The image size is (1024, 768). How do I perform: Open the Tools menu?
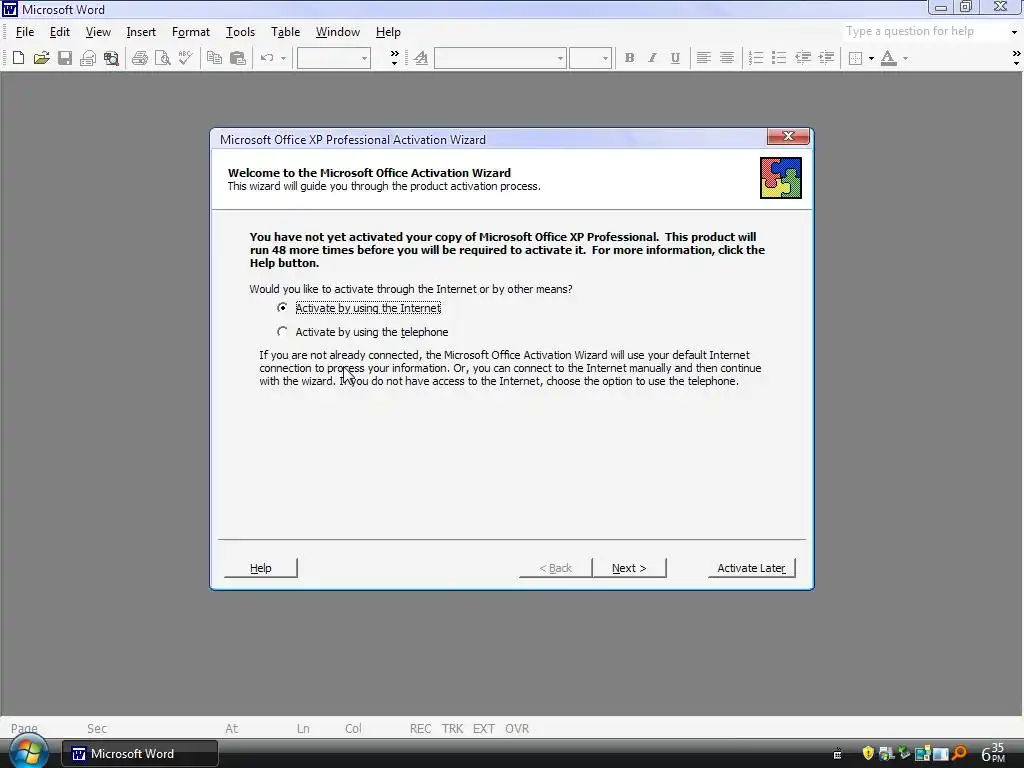[x=240, y=31]
